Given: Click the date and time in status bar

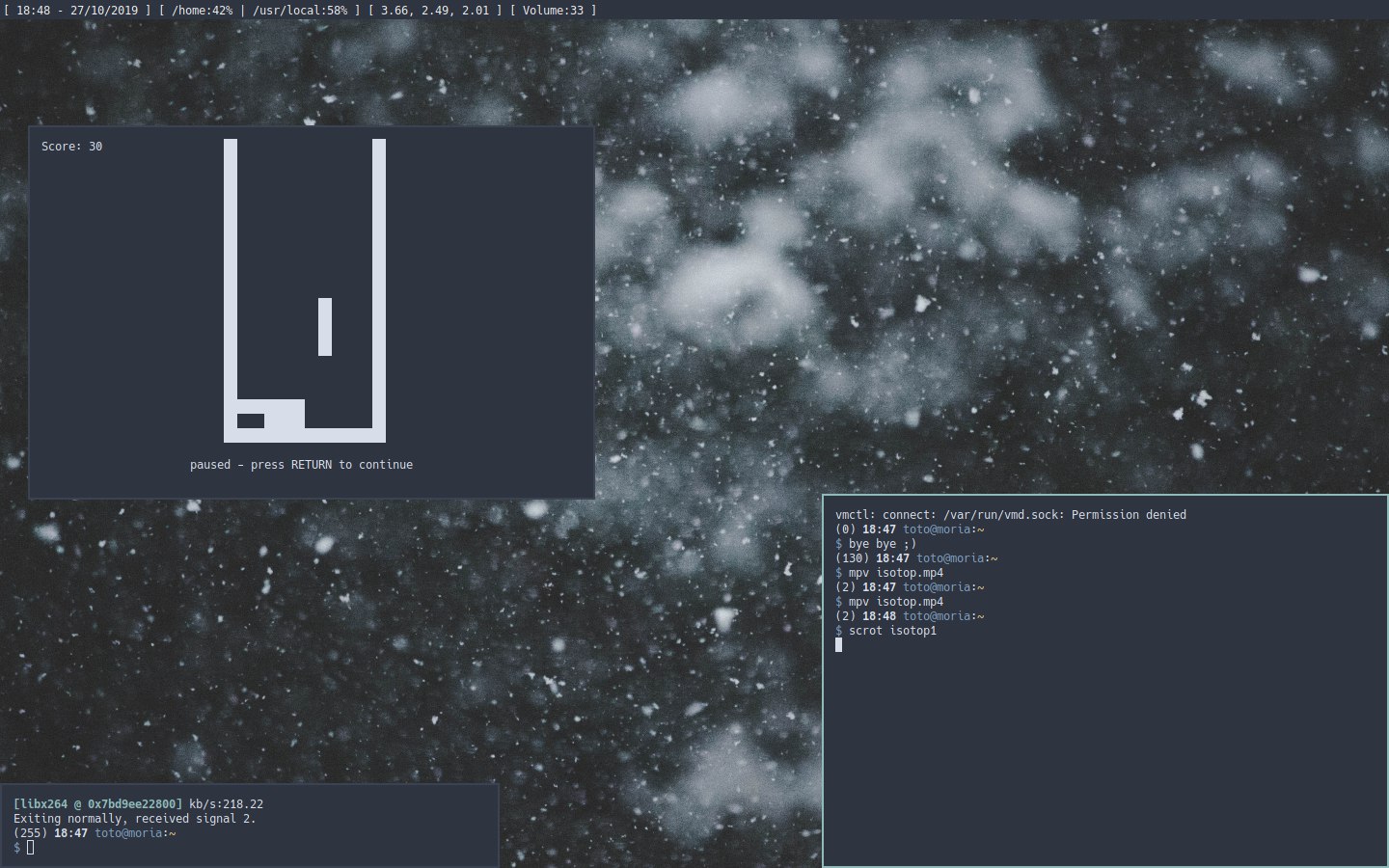Looking at the screenshot, I should pos(77,10).
